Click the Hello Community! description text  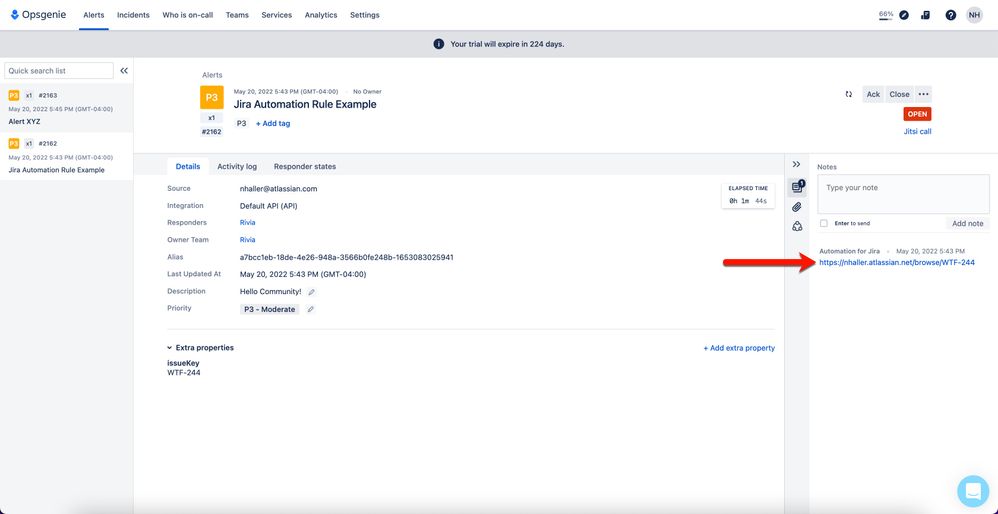point(271,291)
